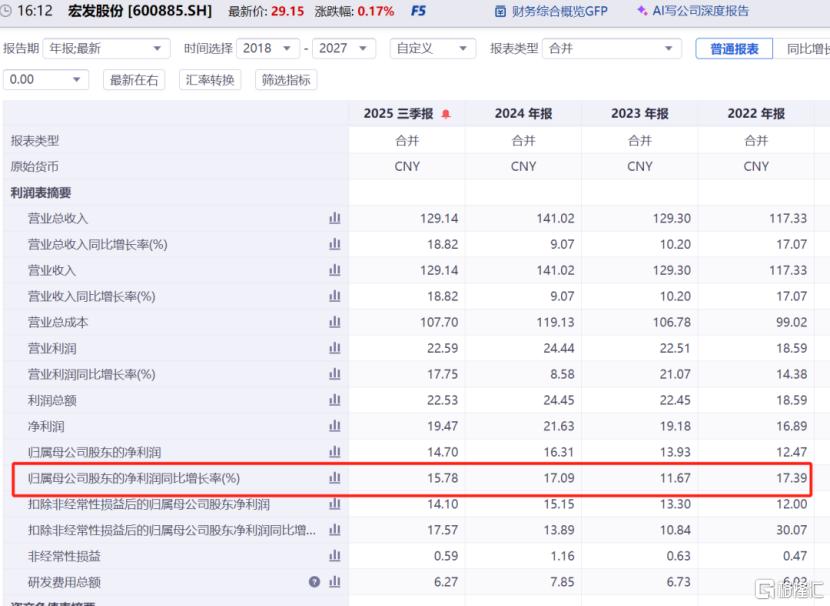Image resolution: width=830 pixels, height=606 pixels.
Task: Click the help question mark beside 研发费用总额
Action: click(314, 582)
